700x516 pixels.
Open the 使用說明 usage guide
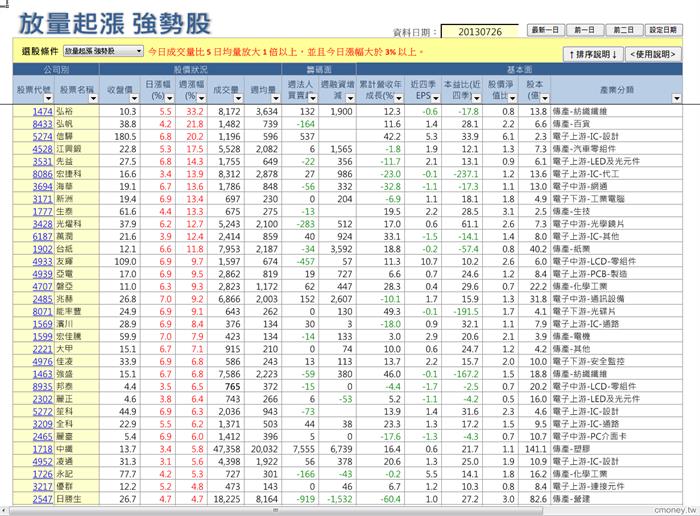(653, 54)
